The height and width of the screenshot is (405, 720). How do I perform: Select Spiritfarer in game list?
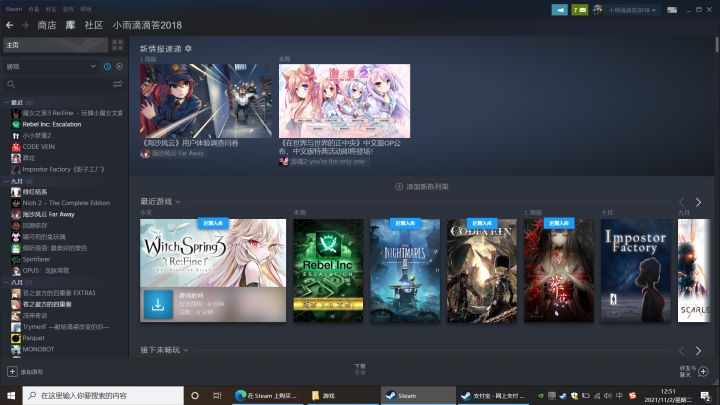click(x=36, y=259)
